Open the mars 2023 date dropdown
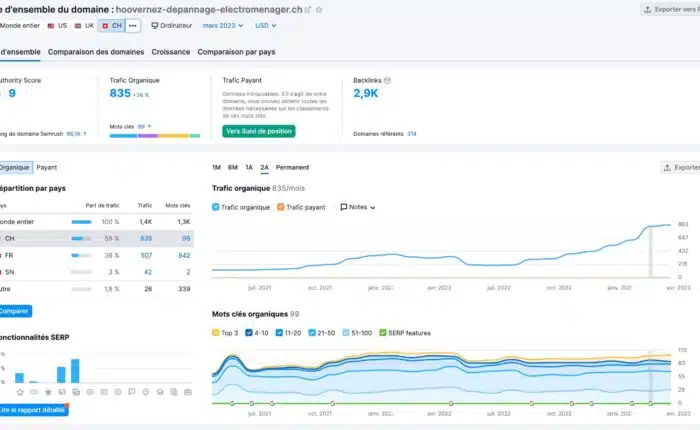Image resolution: width=700 pixels, height=430 pixels. (224, 25)
